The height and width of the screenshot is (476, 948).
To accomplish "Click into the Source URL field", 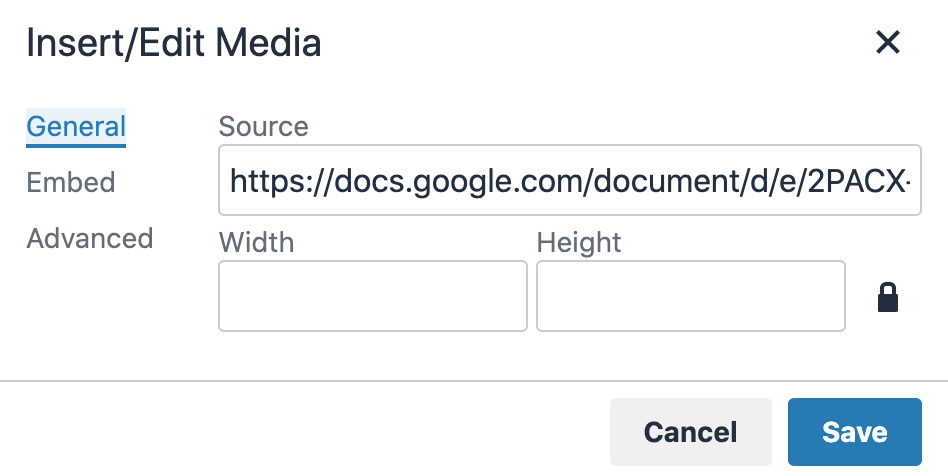I will pos(569,181).
